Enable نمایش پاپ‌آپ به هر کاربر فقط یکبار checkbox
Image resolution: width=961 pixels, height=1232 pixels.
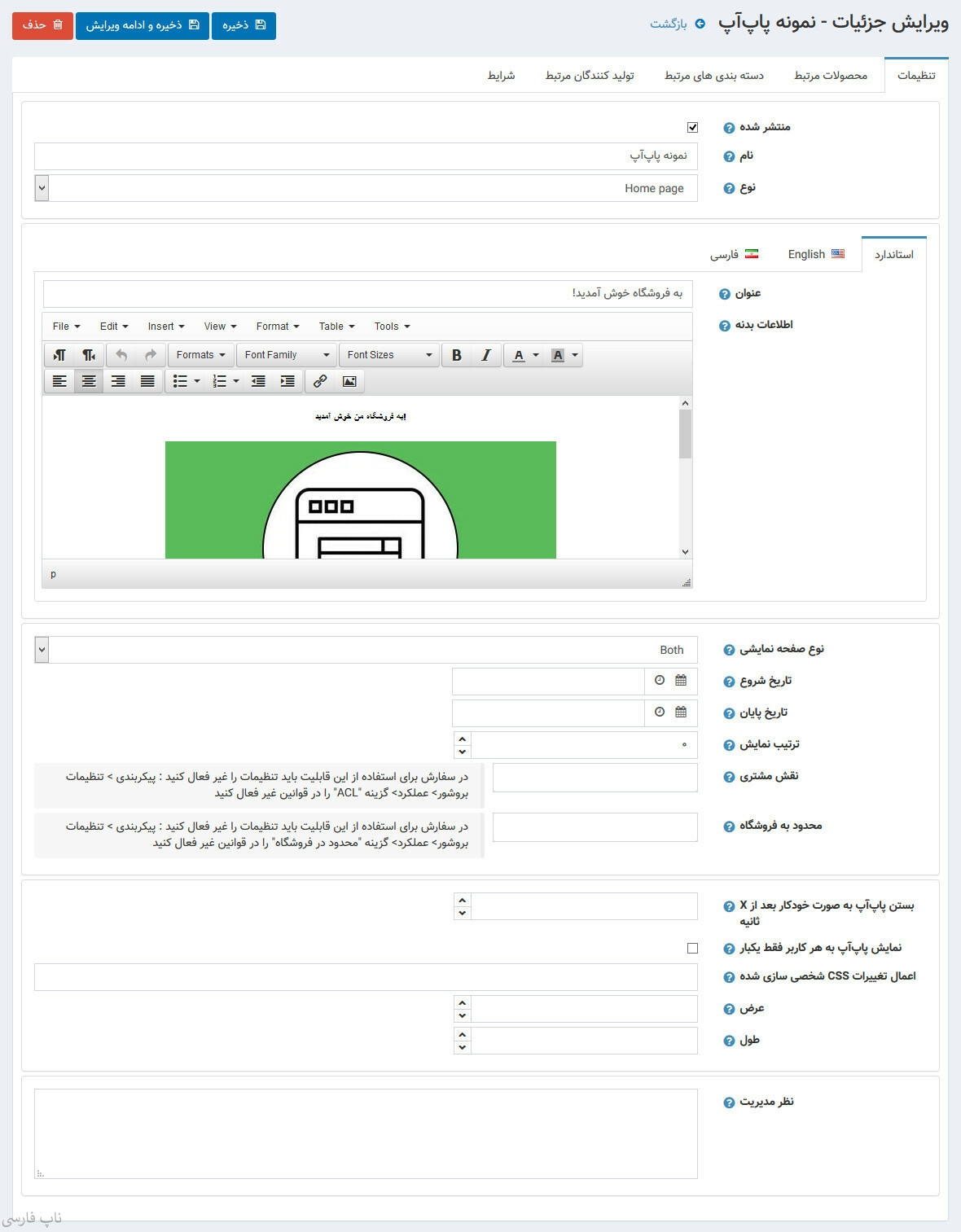tap(692, 948)
